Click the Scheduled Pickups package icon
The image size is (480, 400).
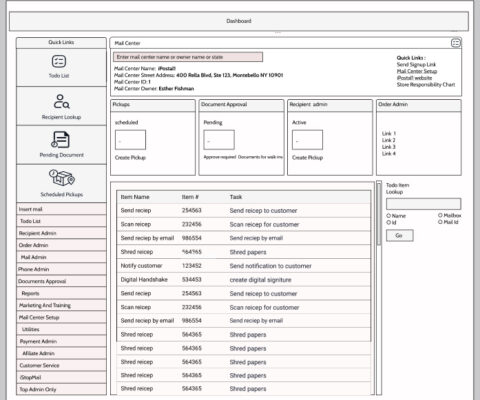pyautogui.click(x=62, y=178)
